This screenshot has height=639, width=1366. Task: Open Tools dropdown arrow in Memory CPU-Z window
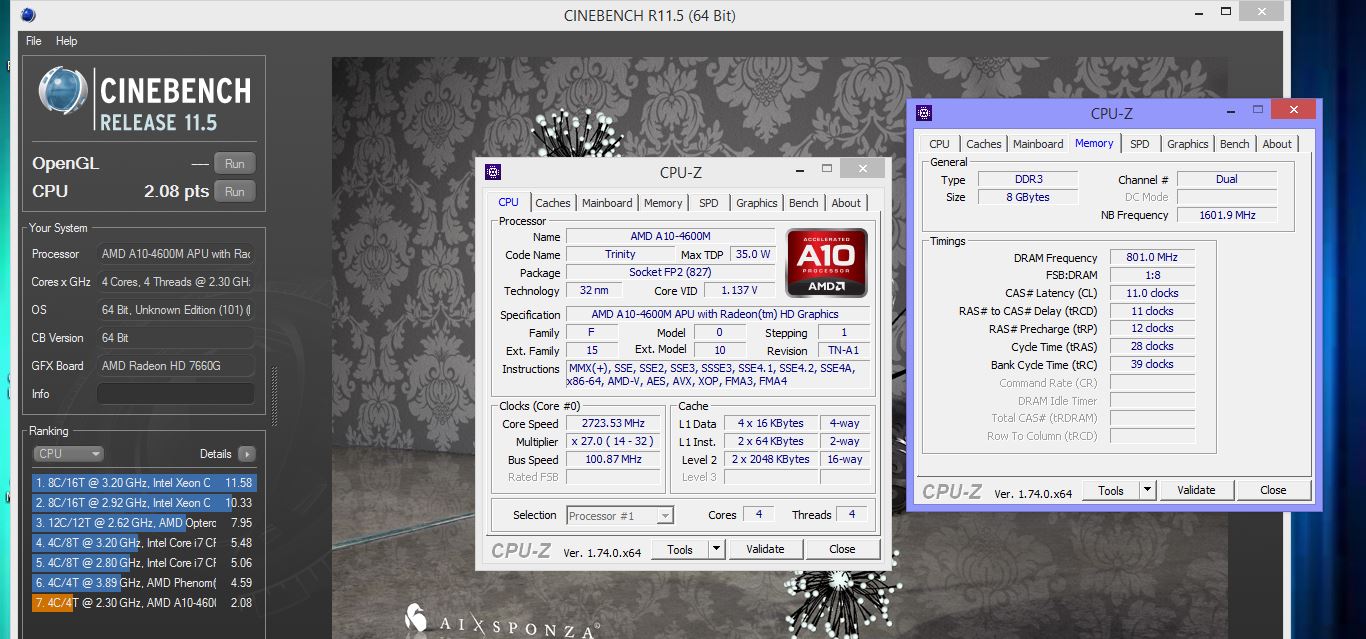tap(1148, 490)
